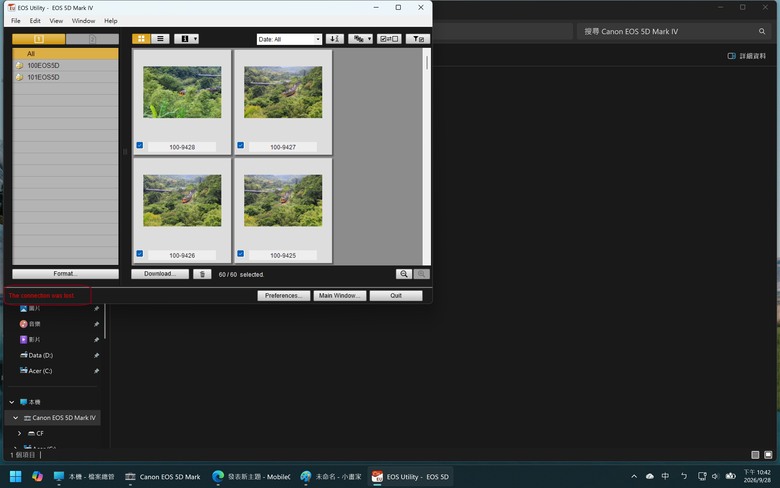Uncheck image 100-9428 checkbox
The height and width of the screenshot is (488, 780).
click(x=140, y=145)
